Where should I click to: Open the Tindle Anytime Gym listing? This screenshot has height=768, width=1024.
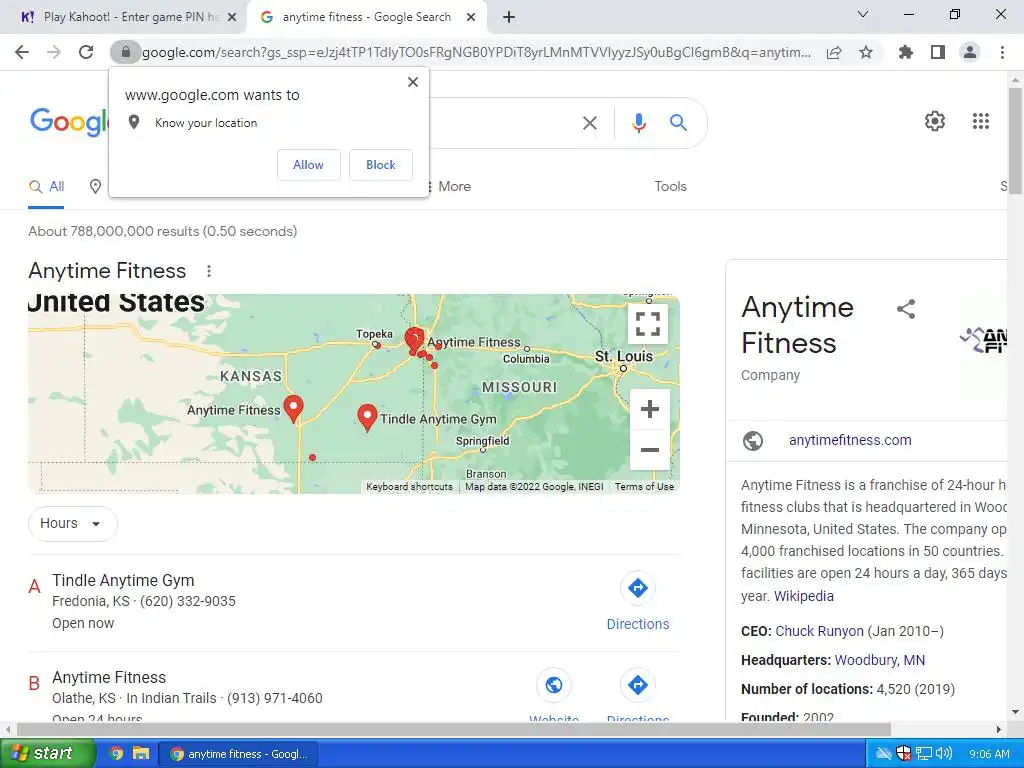123,581
